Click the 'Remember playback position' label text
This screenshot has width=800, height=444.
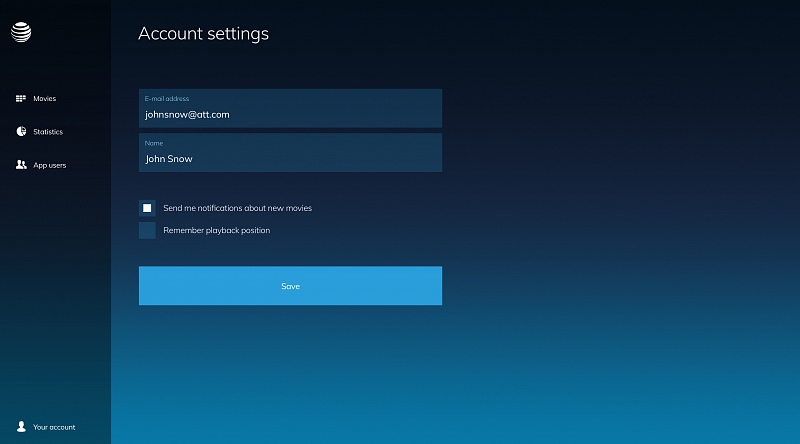click(x=216, y=231)
